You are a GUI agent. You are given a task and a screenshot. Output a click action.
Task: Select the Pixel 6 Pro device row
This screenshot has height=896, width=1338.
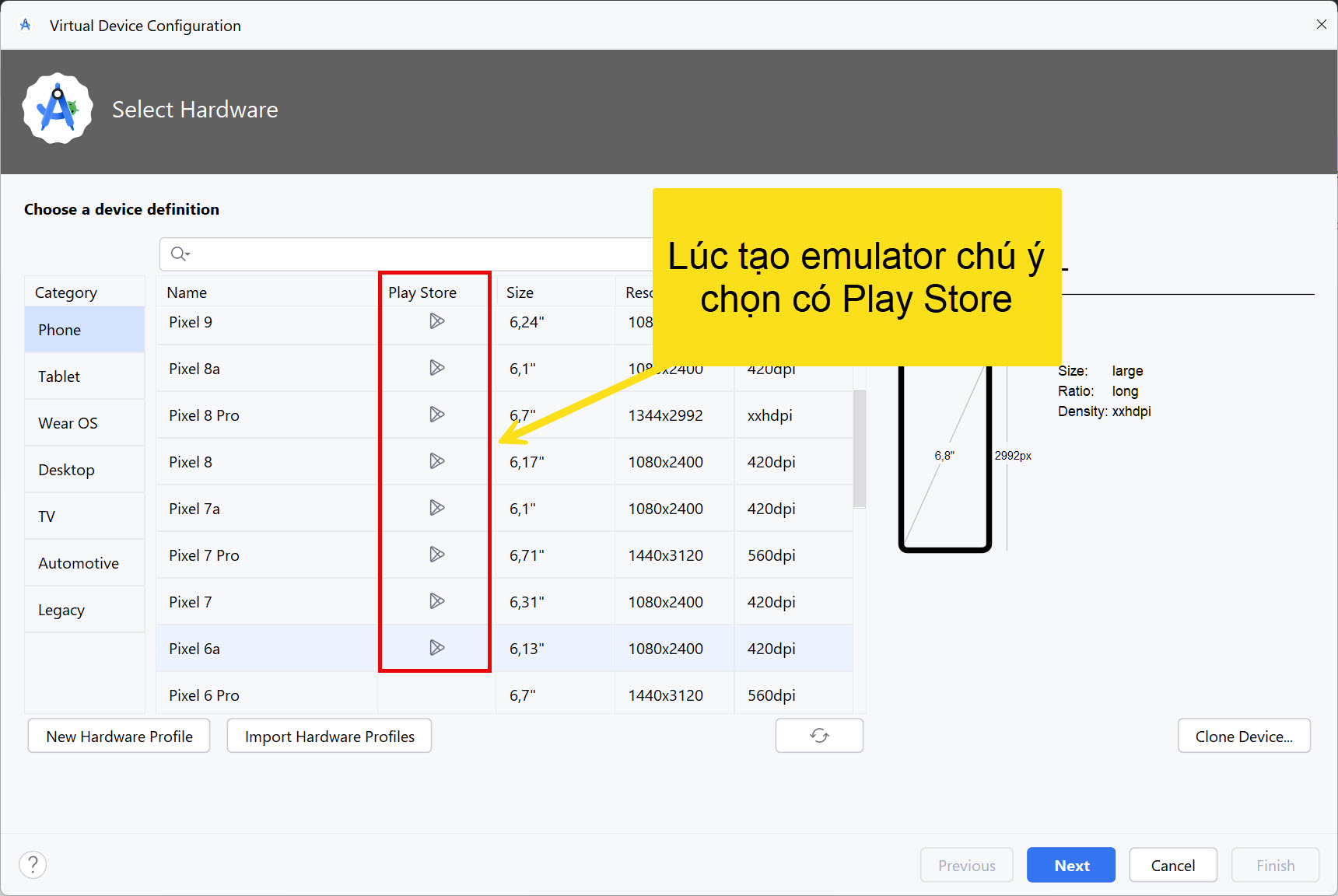504,693
